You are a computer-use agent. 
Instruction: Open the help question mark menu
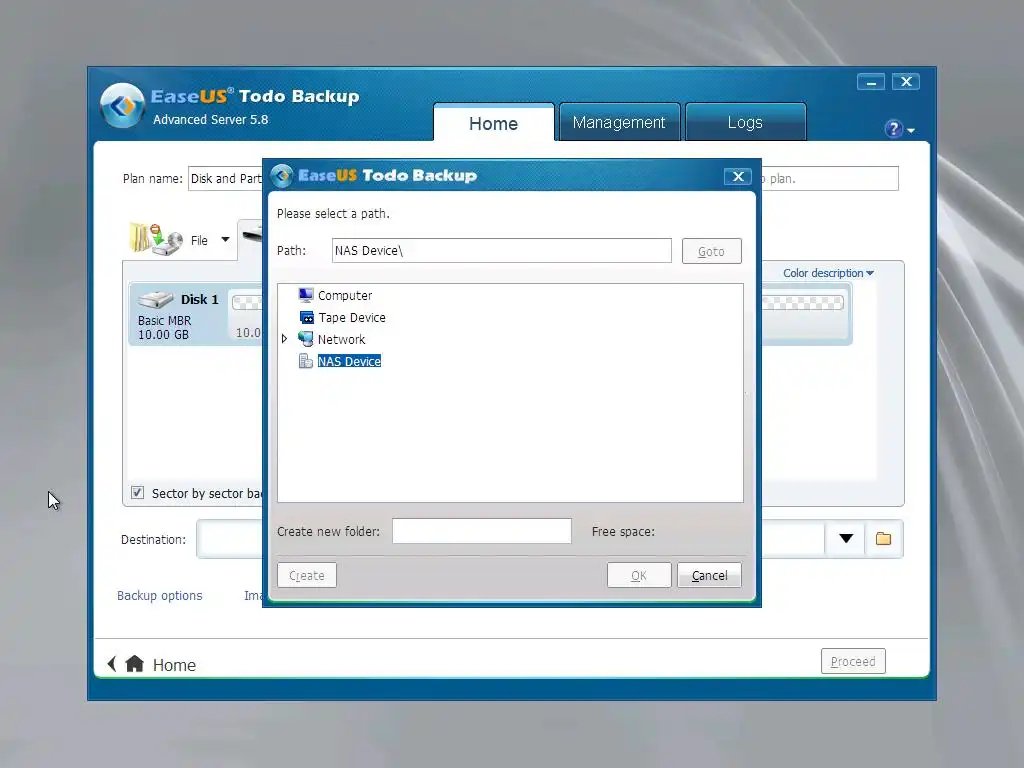point(899,129)
